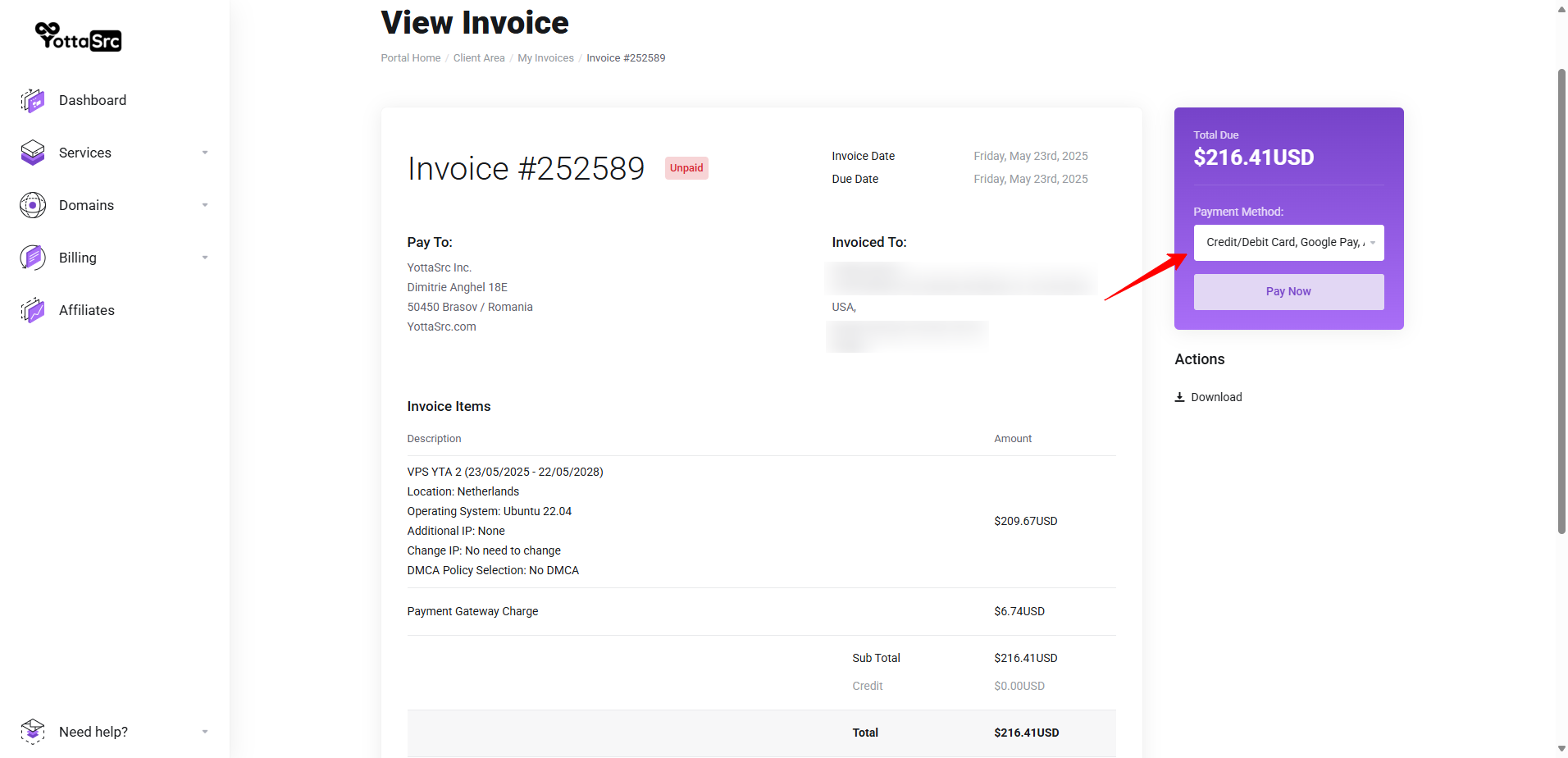Open the Billing sidebar menu
Image resolution: width=1568 pixels, height=758 pixels.
78,258
